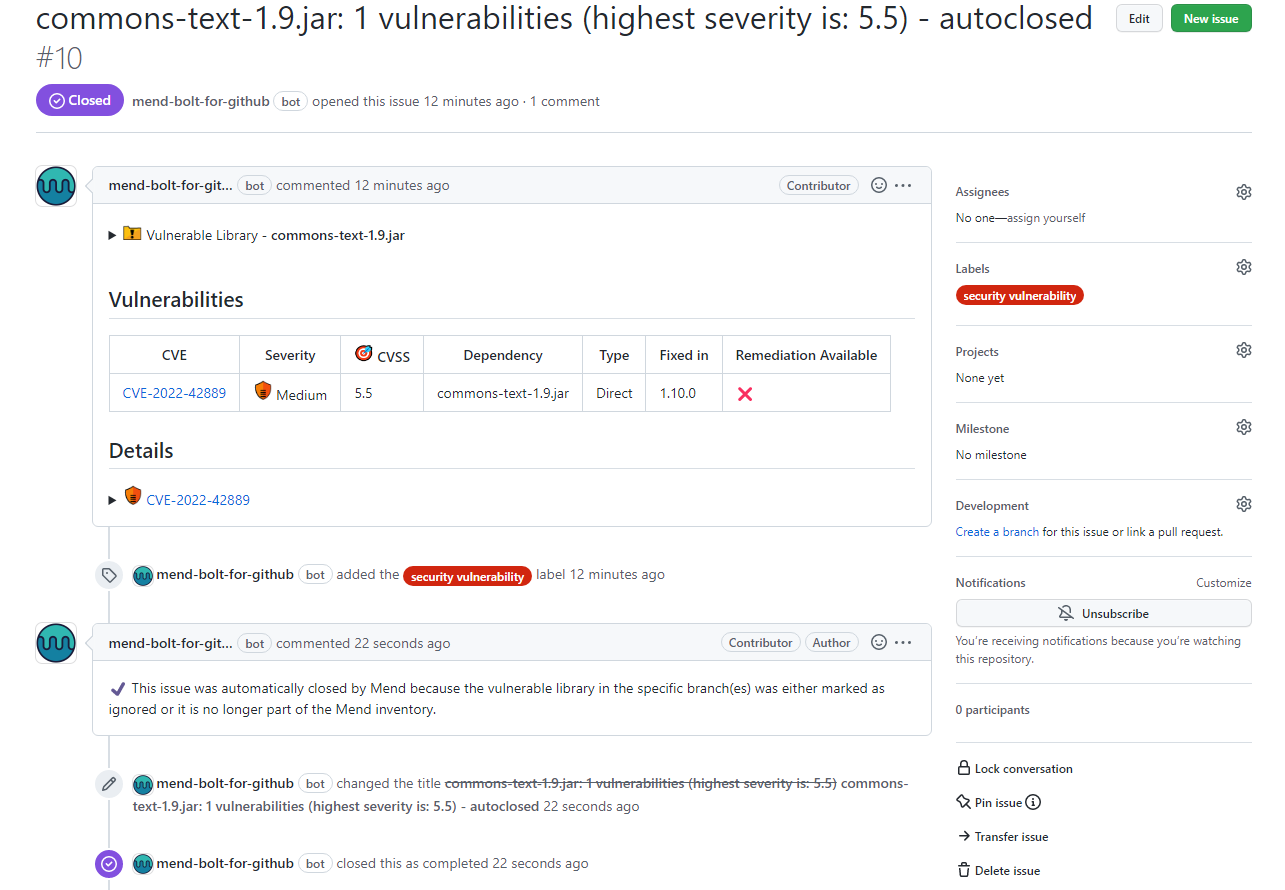
Task: Open three-dot menu on first comment
Action: [x=903, y=185]
